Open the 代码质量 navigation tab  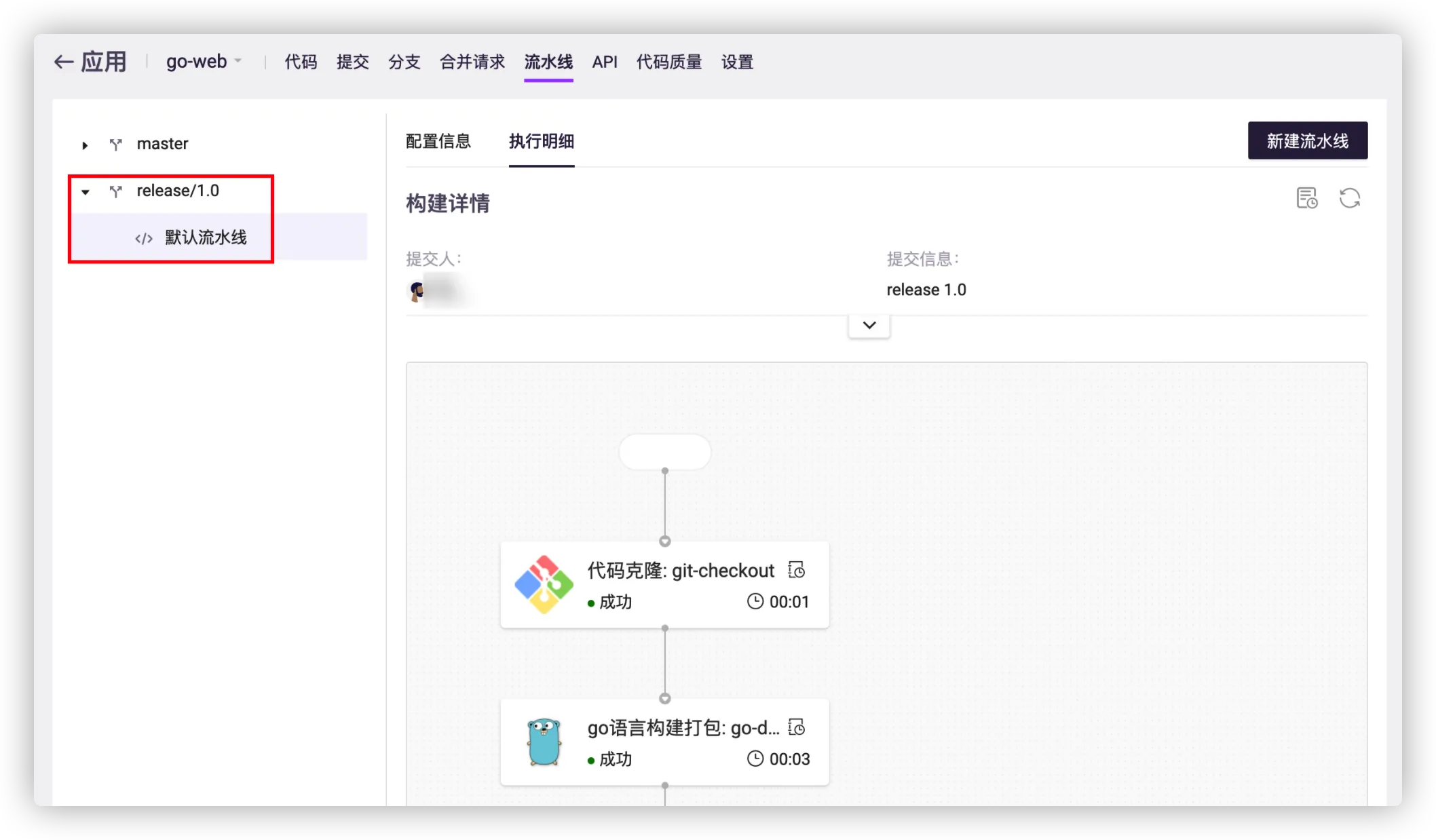(x=668, y=62)
